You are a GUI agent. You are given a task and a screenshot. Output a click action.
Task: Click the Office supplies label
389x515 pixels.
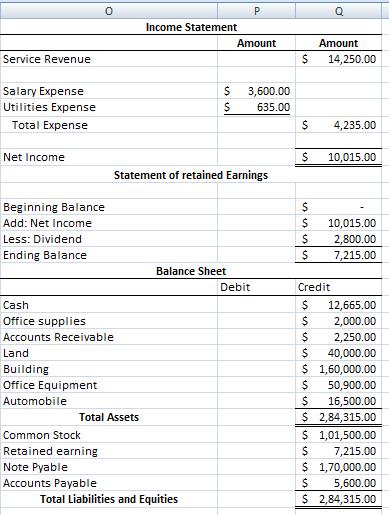[44, 321]
